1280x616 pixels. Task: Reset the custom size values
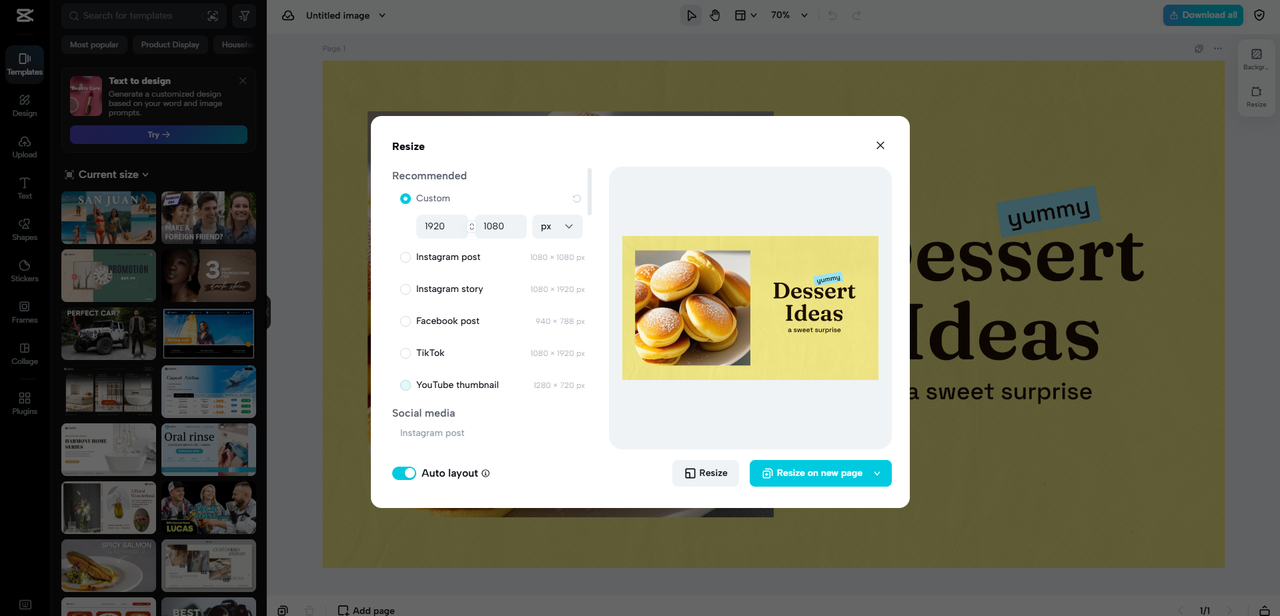point(577,198)
